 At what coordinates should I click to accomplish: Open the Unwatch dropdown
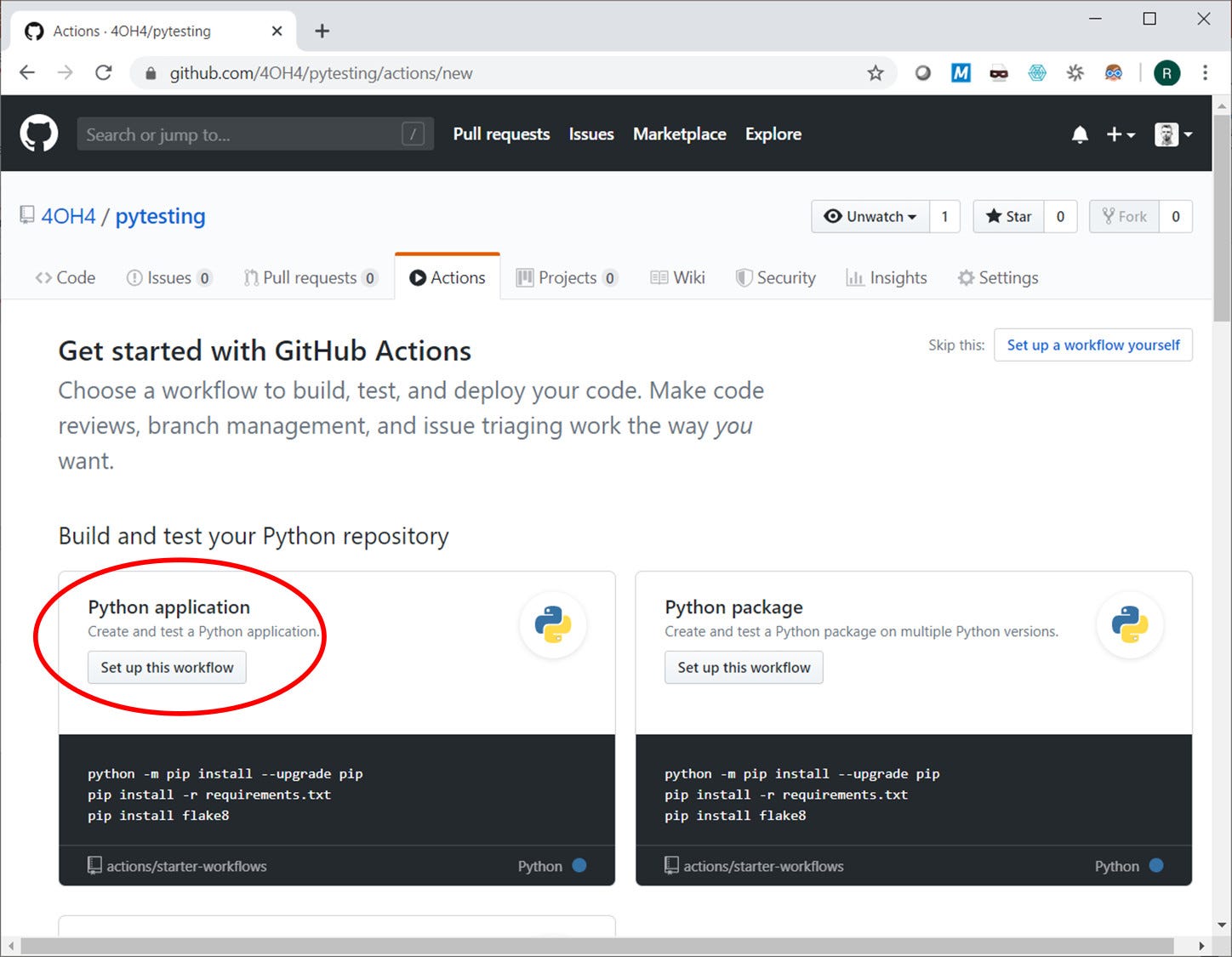point(870,216)
